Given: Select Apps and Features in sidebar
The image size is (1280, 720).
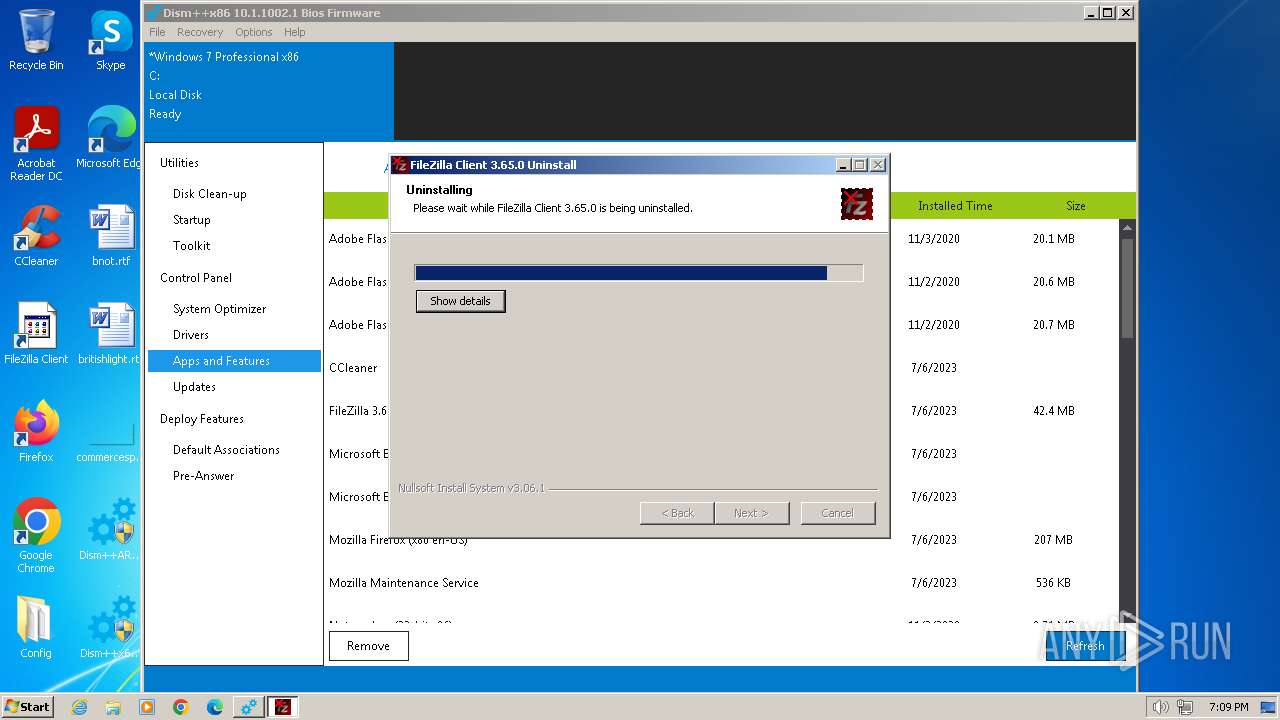Looking at the screenshot, I should pyautogui.click(x=234, y=361).
